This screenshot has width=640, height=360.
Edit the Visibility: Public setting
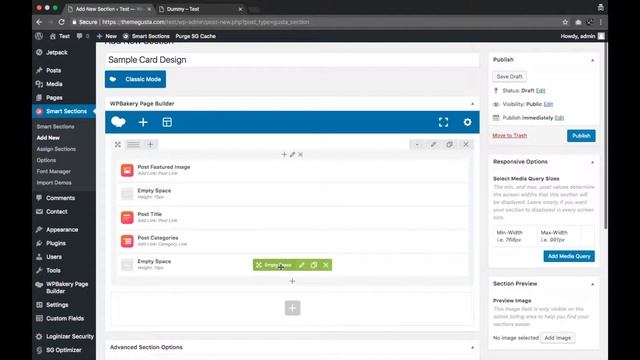548,104
